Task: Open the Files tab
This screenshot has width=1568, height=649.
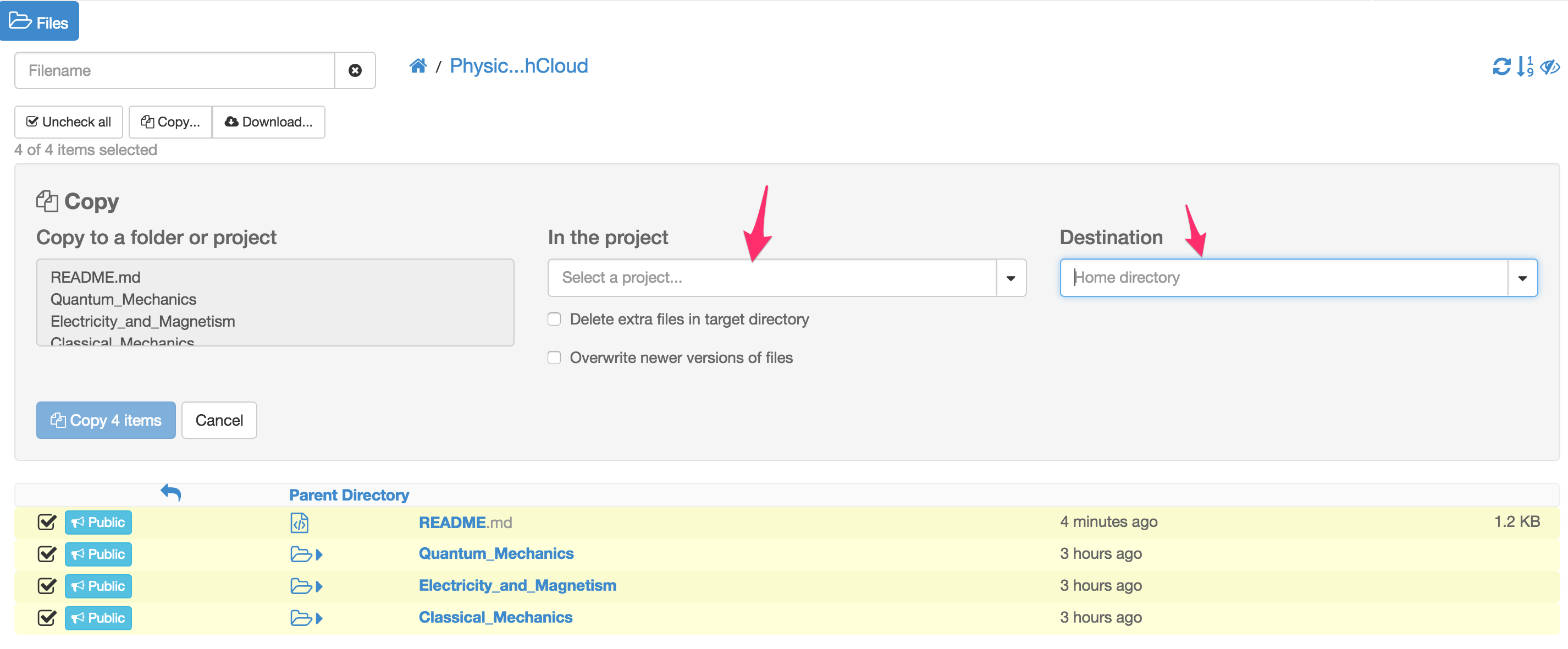Action: tap(40, 22)
